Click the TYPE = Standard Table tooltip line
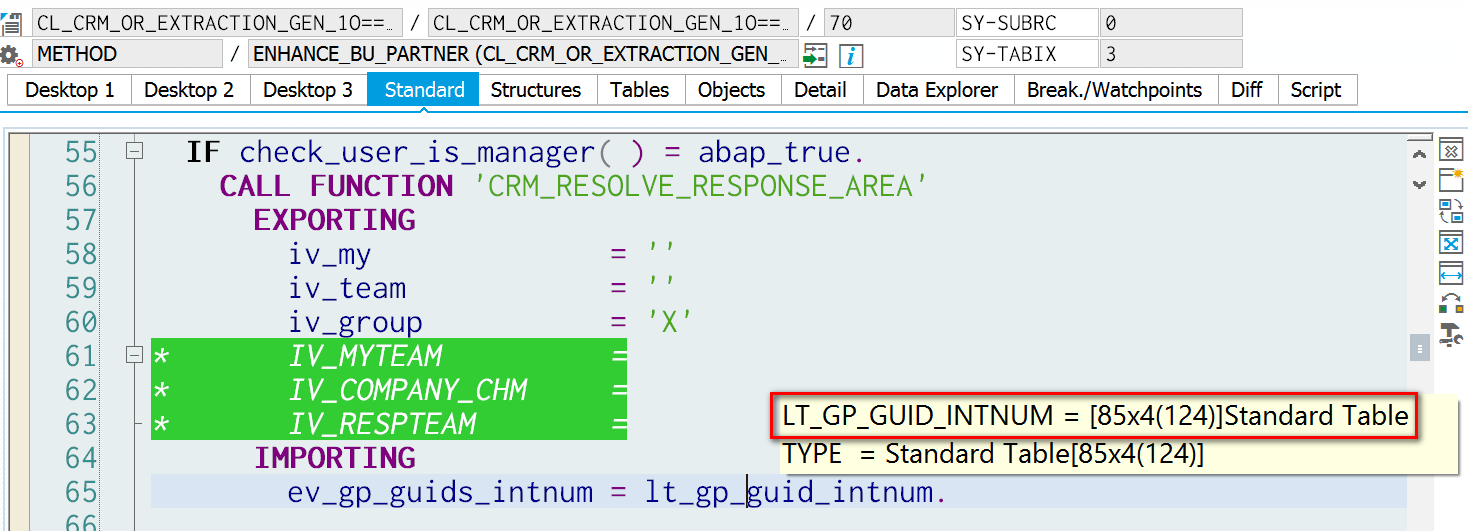Screen dimensions: 1468x531 (994, 454)
